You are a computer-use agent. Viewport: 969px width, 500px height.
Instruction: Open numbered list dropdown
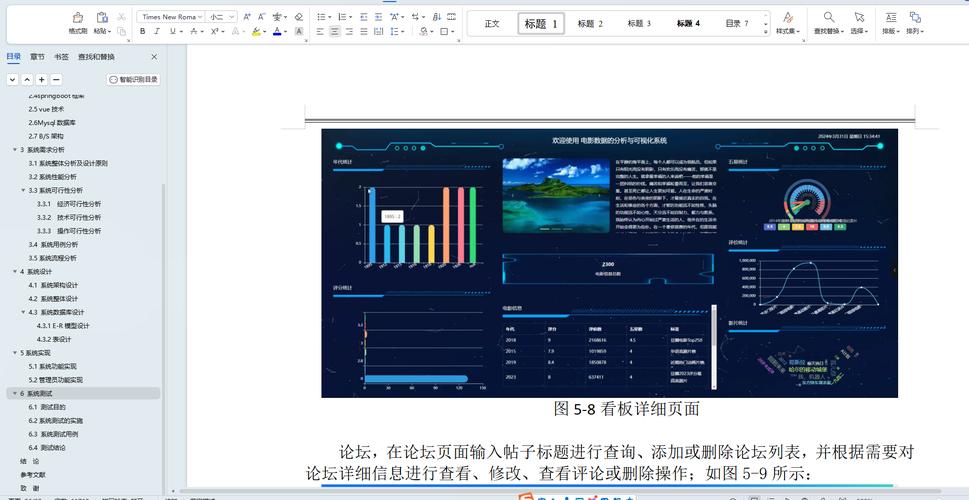coord(351,17)
